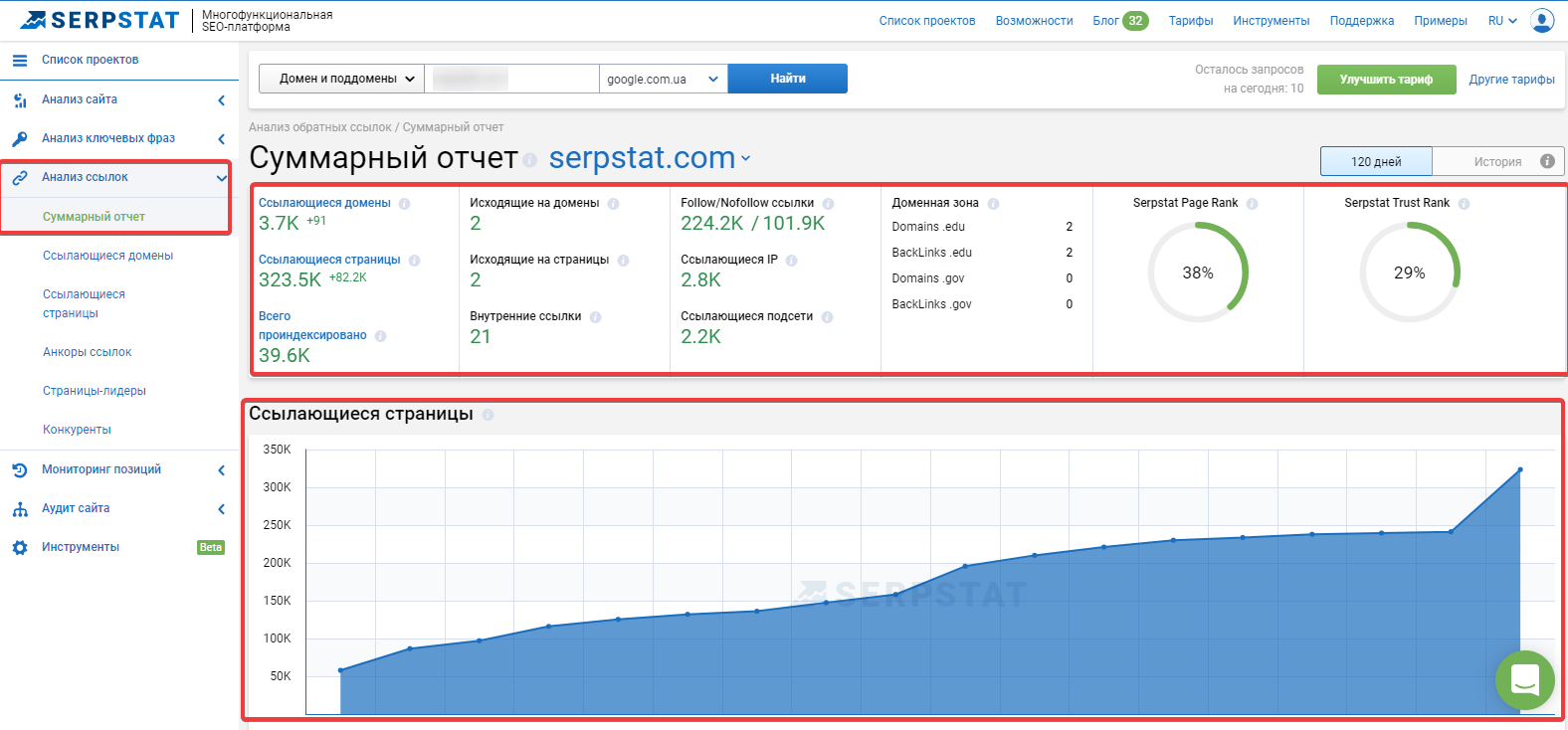Viewport: 1568px width, 730px height.
Task: Click info icon beside Исходящие на домены
Action: click(x=613, y=203)
